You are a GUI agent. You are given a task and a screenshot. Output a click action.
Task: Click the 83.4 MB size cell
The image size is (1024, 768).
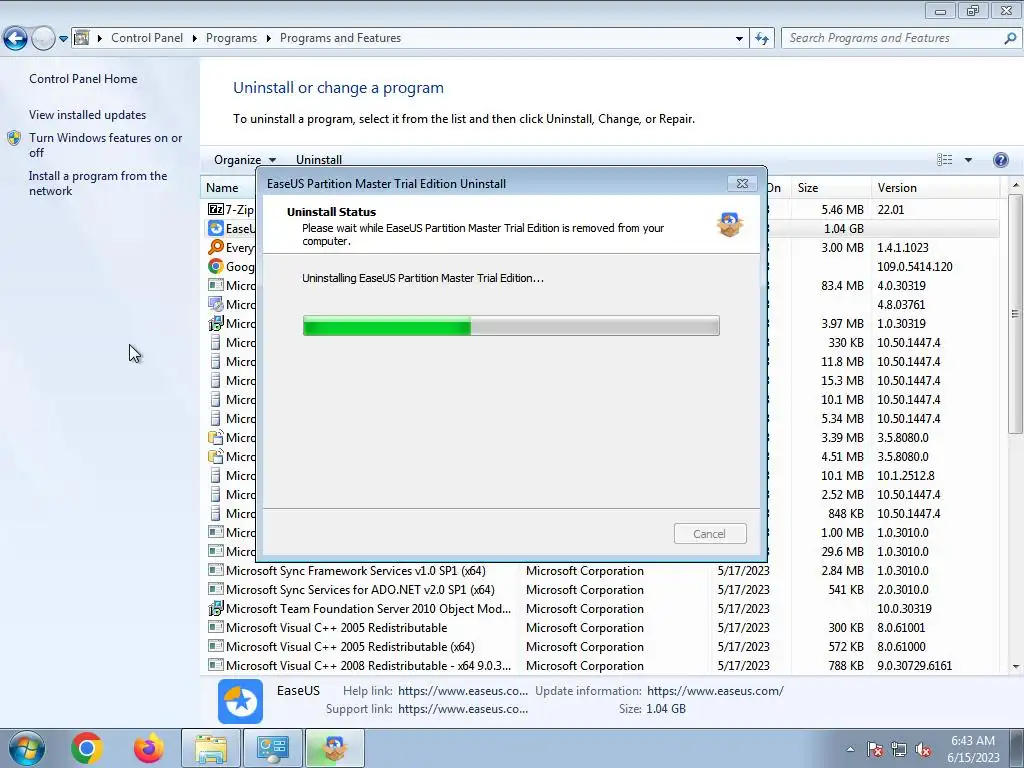[842, 285]
